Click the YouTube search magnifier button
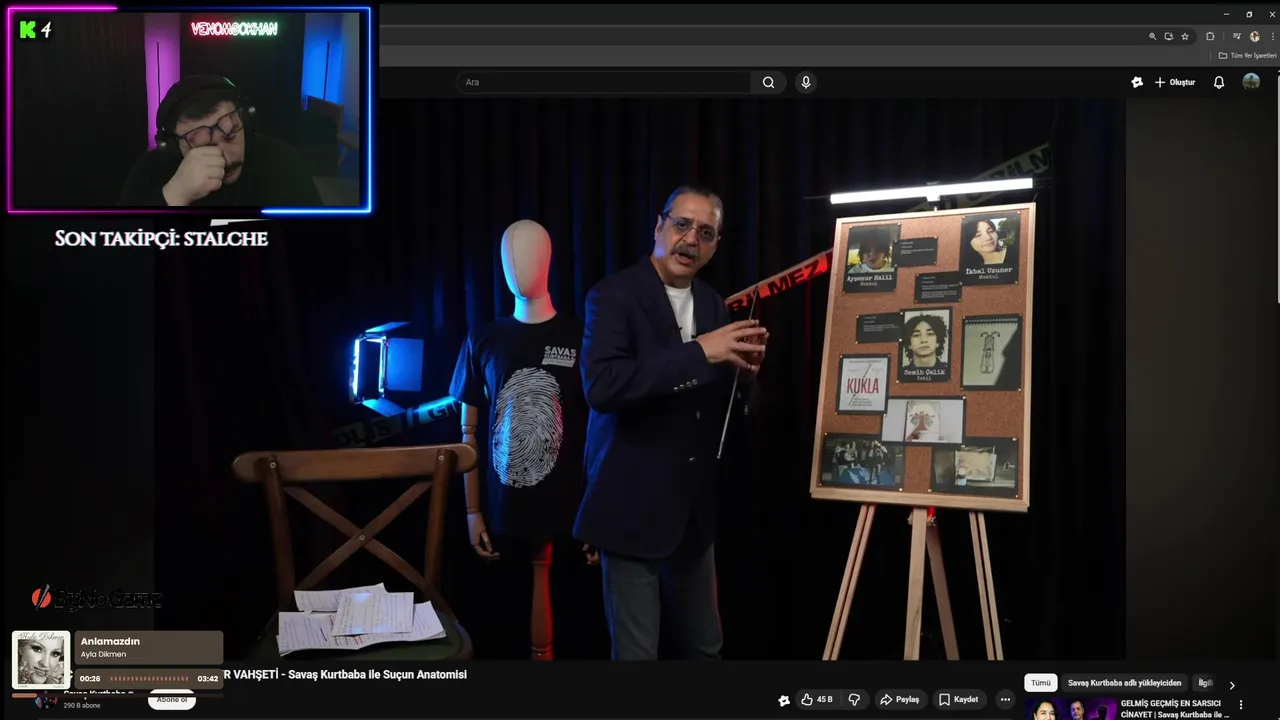The height and width of the screenshot is (720, 1280). 768,82
